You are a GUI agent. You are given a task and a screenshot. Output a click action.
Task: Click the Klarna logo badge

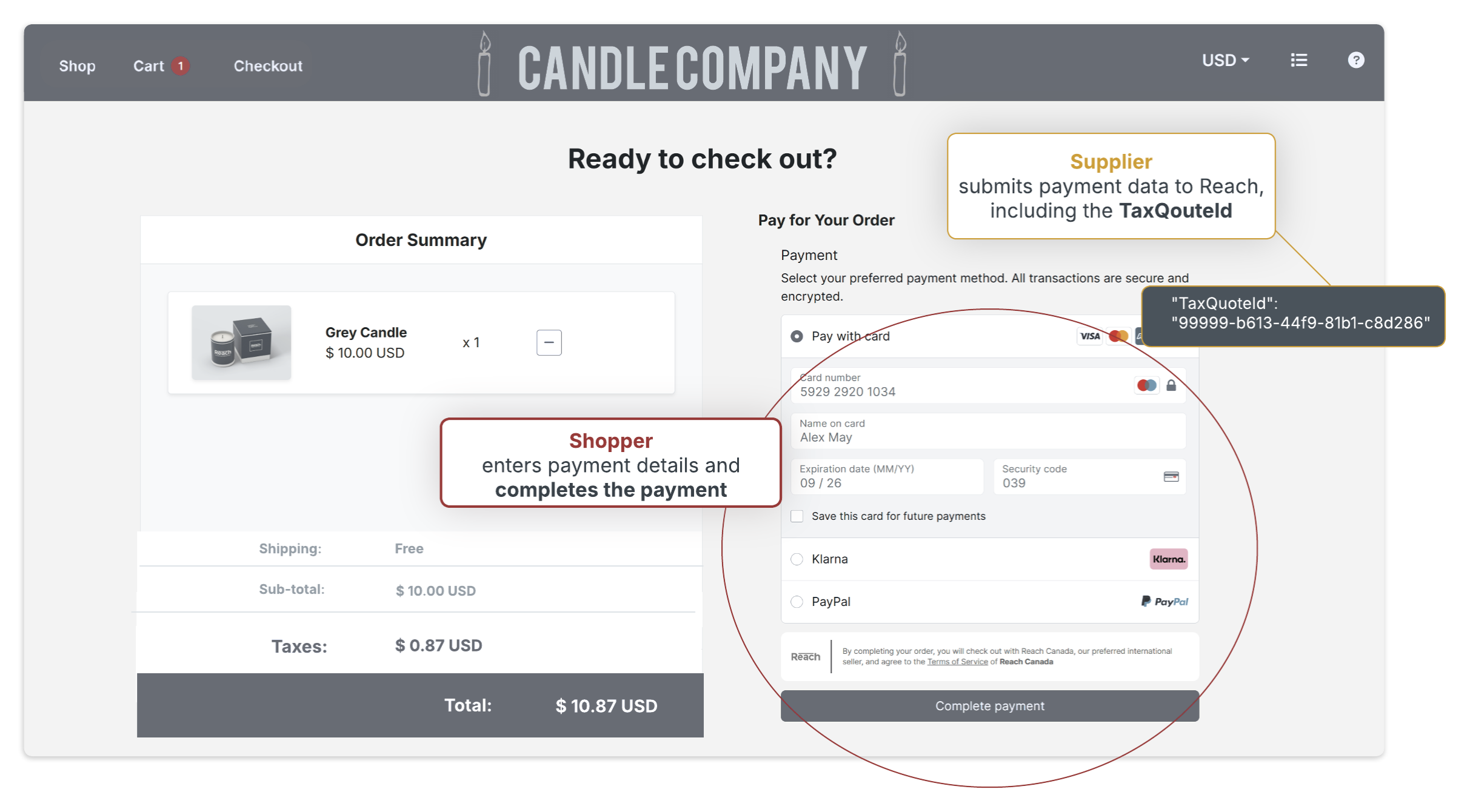1168,559
